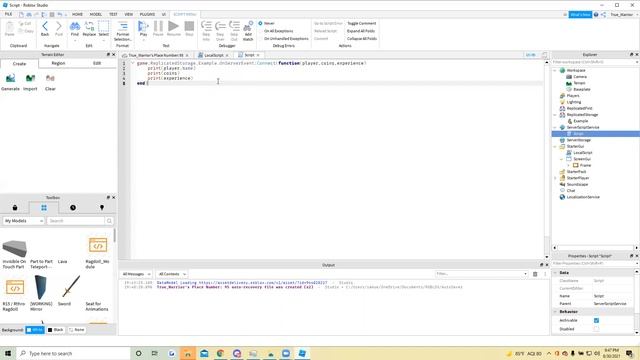Expand the Frame tree node

pyautogui.click(x=569, y=165)
